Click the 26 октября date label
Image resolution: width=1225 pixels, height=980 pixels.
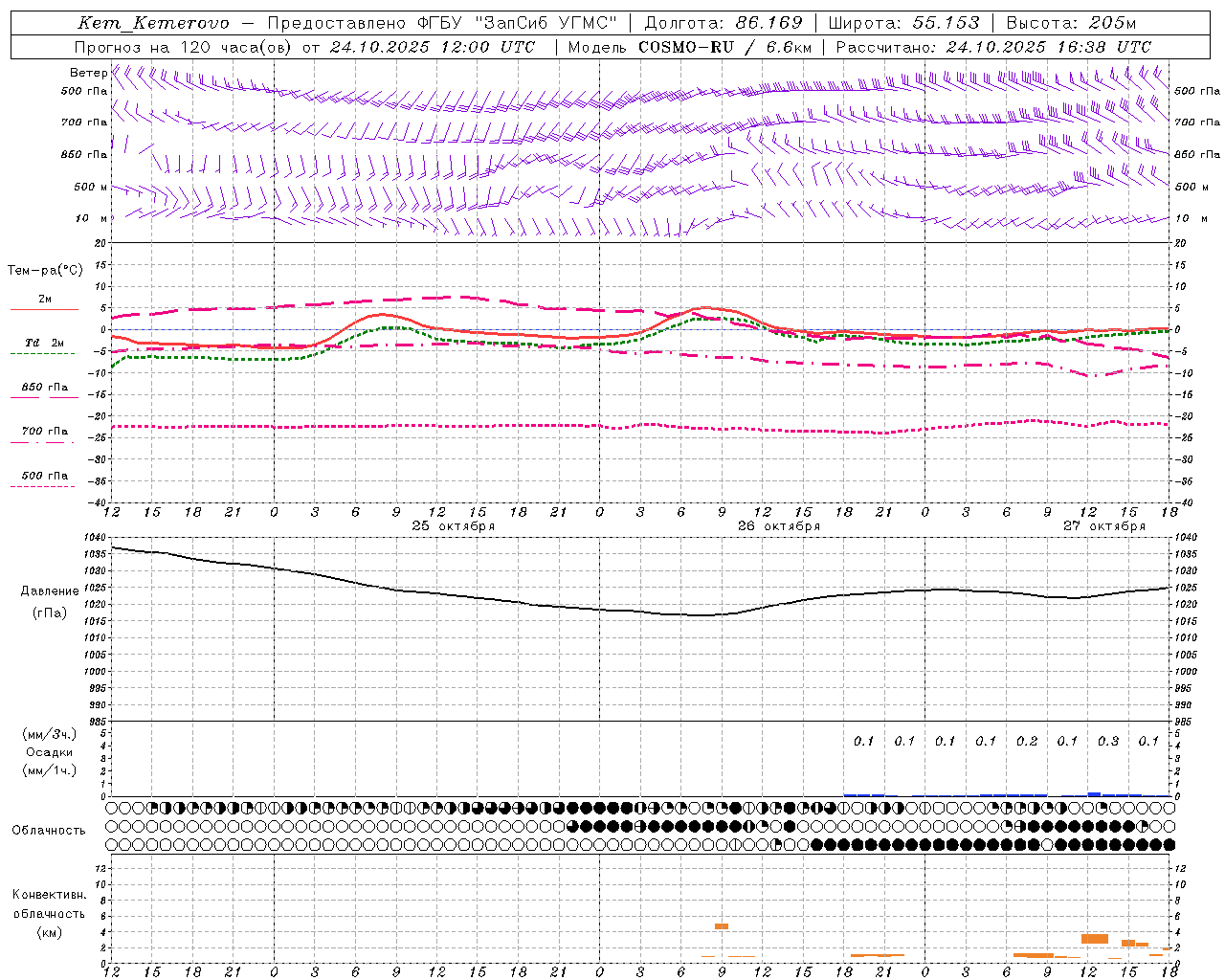point(779,525)
